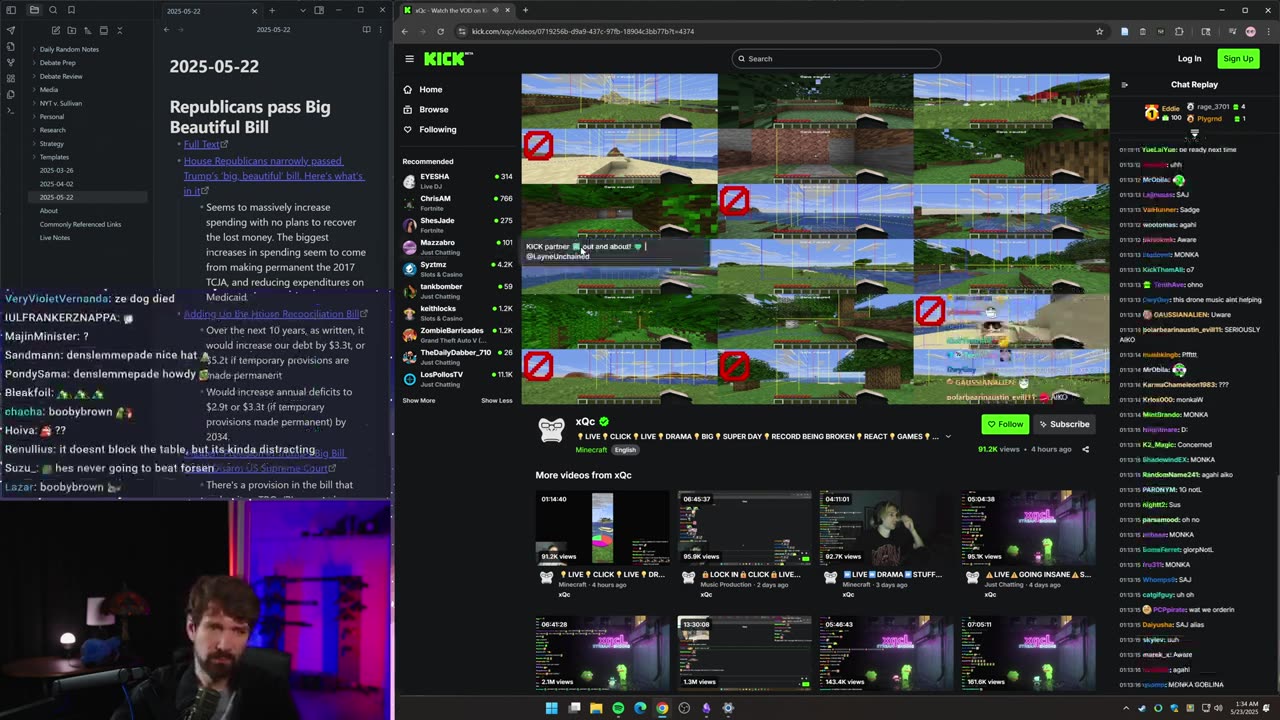Open Microsoft Edge from taskbar

[x=640, y=708]
